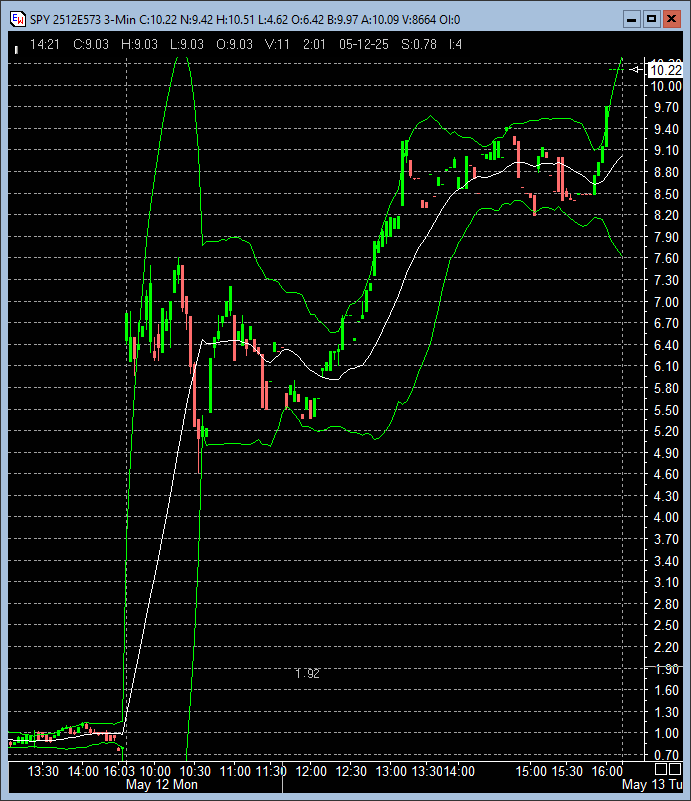Click the 14:21 cursor time readout
This screenshot has width=691, height=801.
tap(45, 44)
